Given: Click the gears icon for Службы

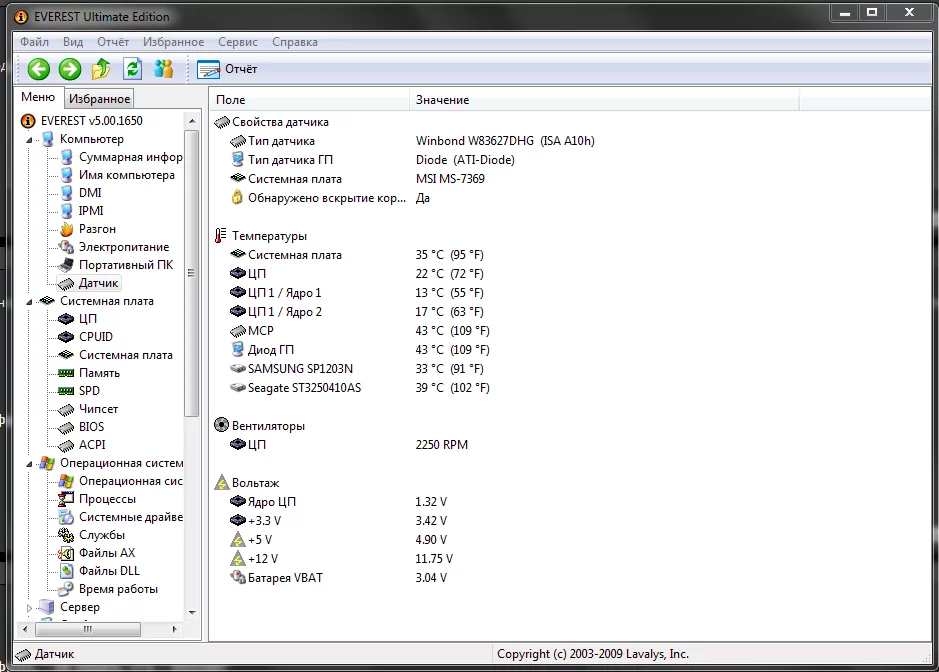Looking at the screenshot, I should (x=66, y=535).
